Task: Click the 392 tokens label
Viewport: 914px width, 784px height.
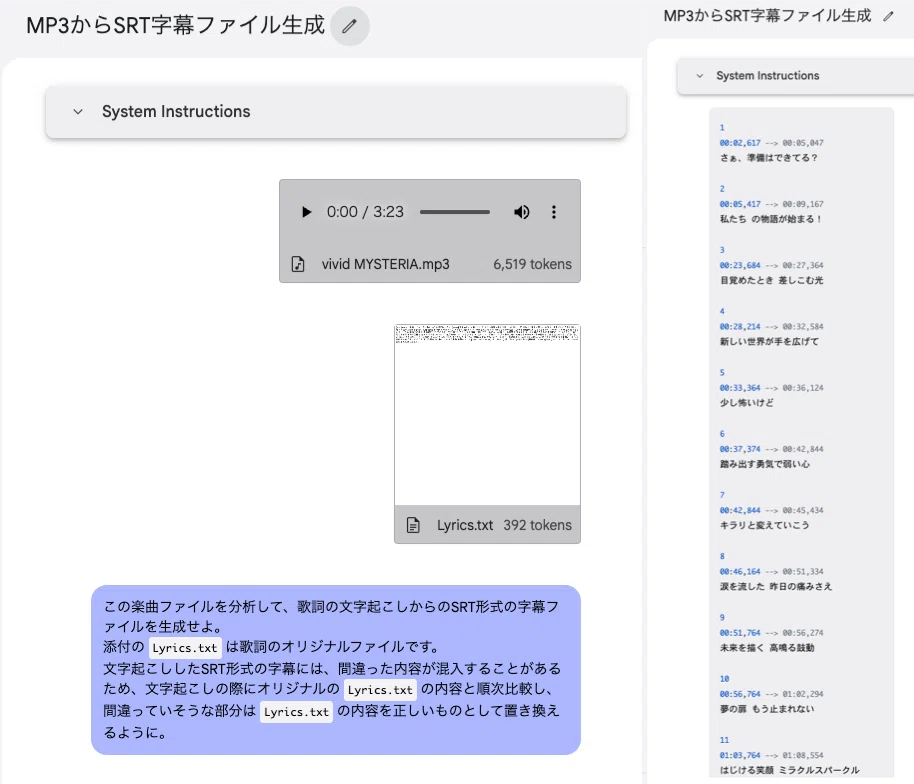Action: click(537, 525)
